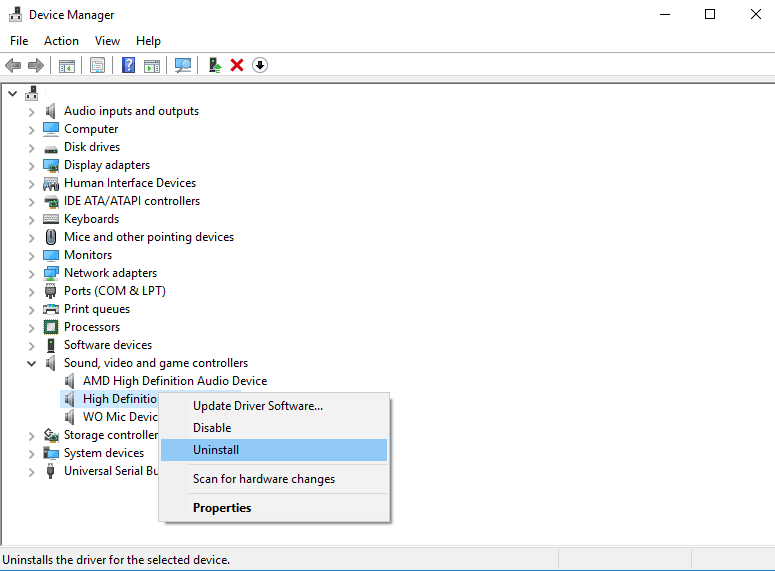Click Scan for hardware changes monitor icon
Image resolution: width=775 pixels, height=571 pixels.
pos(183,65)
